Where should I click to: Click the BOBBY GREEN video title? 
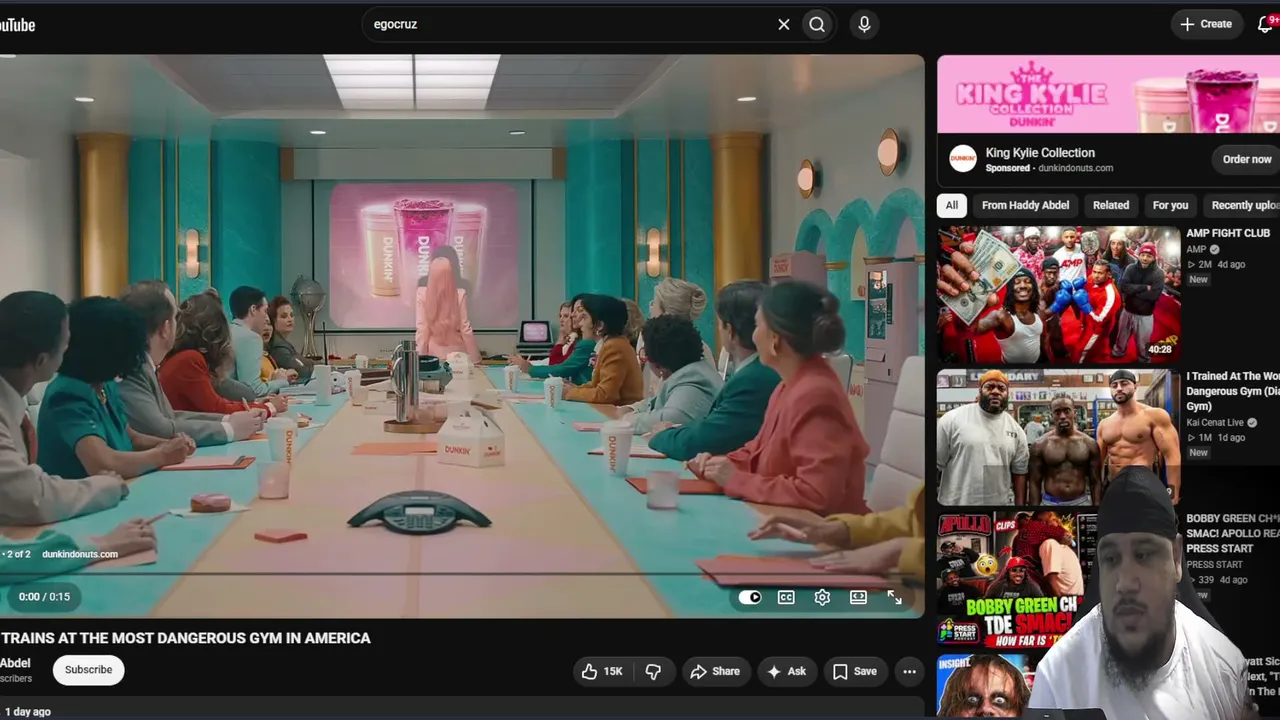[1233, 534]
